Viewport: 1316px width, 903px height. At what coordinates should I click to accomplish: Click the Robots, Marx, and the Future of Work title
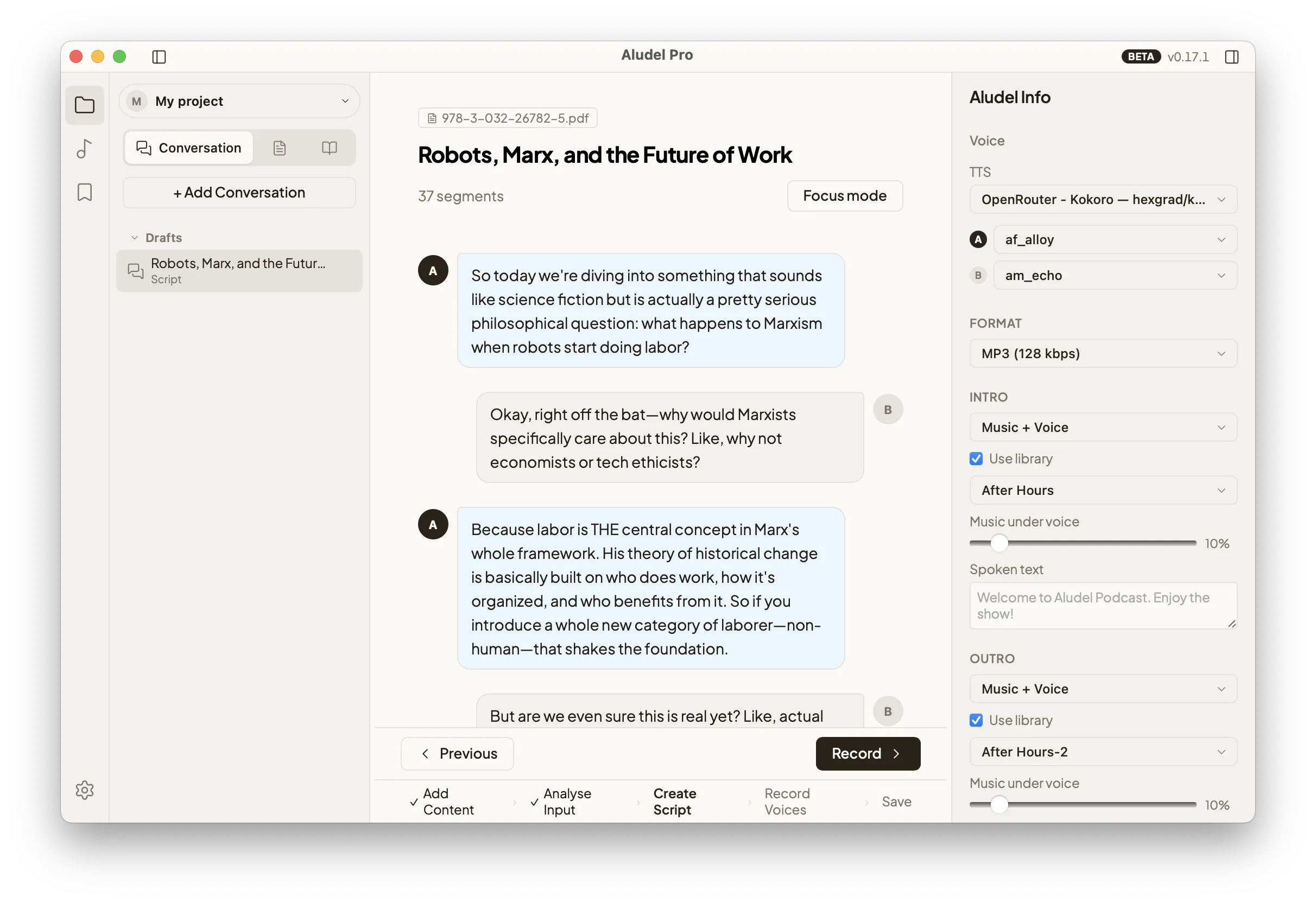pos(604,155)
